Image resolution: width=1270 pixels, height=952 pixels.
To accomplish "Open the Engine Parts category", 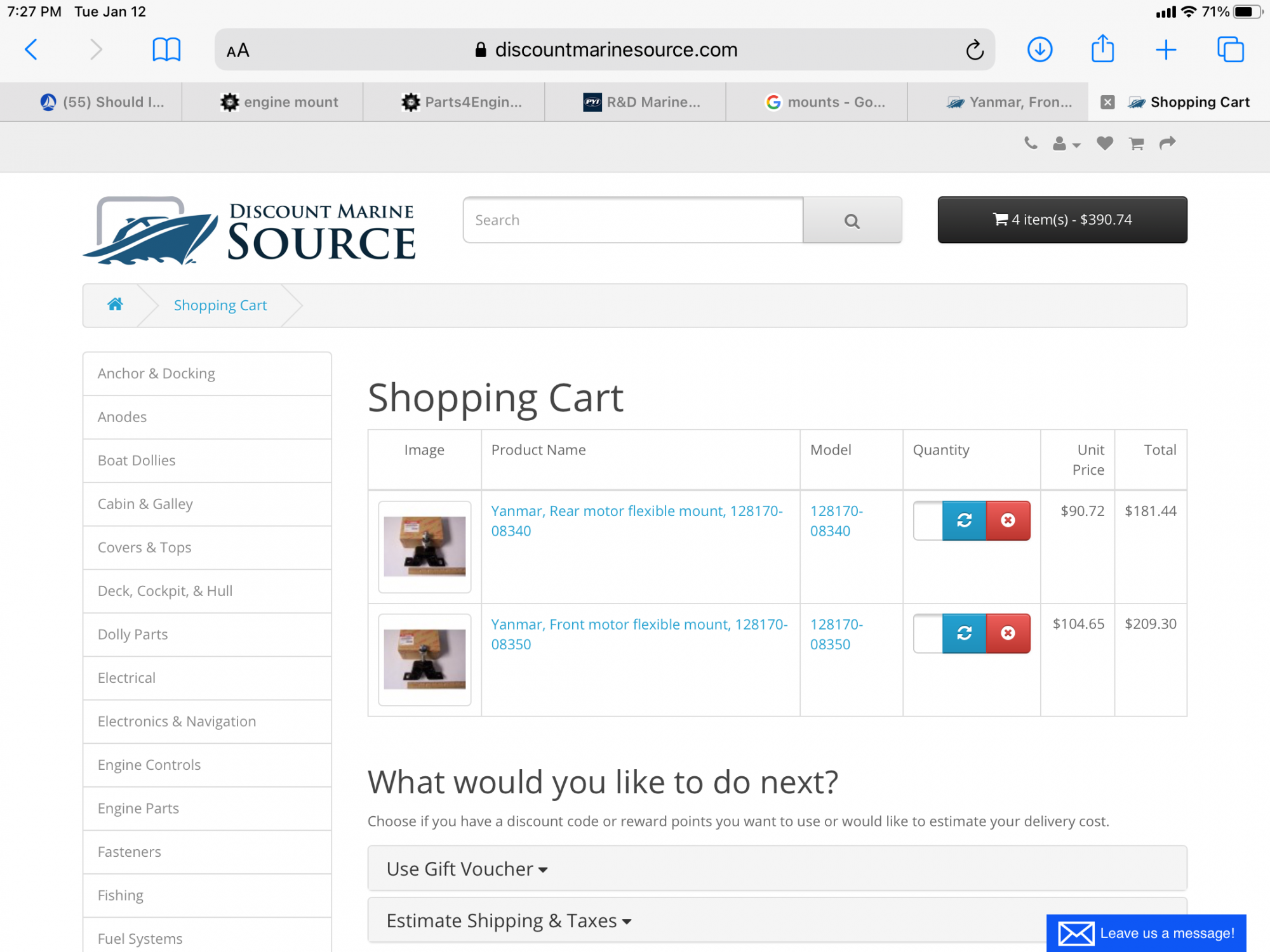I will (x=207, y=809).
